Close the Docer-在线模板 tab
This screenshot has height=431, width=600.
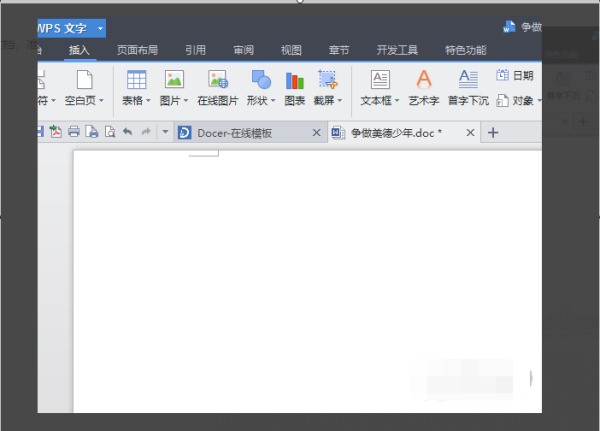(316, 133)
